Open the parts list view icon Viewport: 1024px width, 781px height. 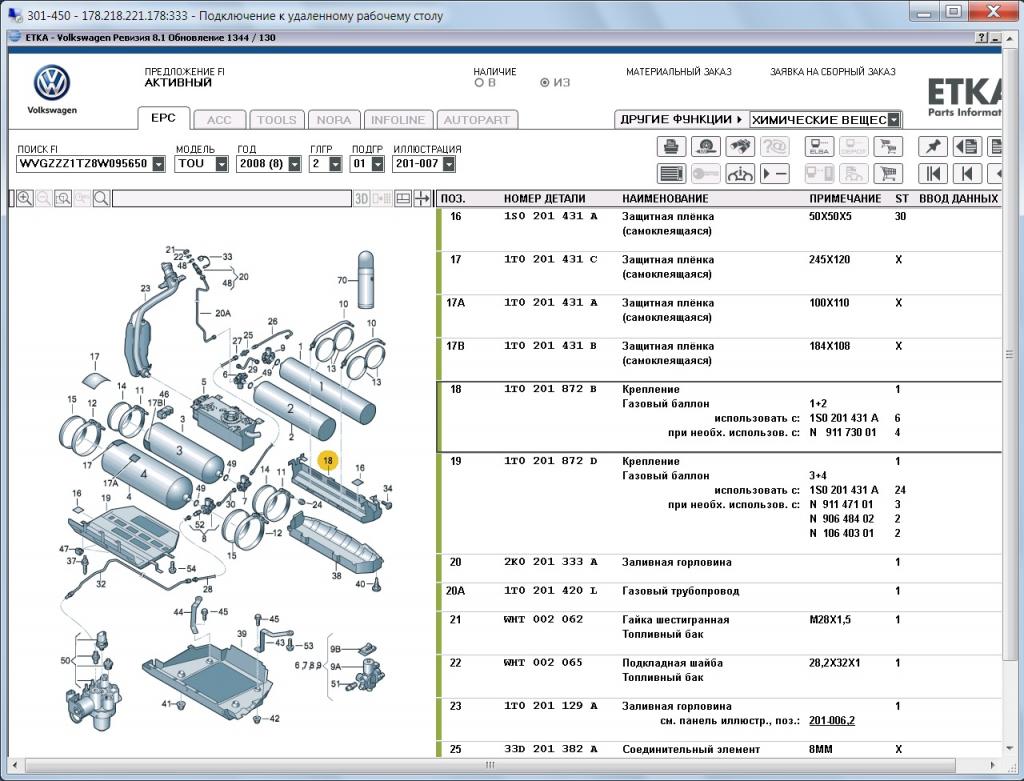[x=671, y=174]
